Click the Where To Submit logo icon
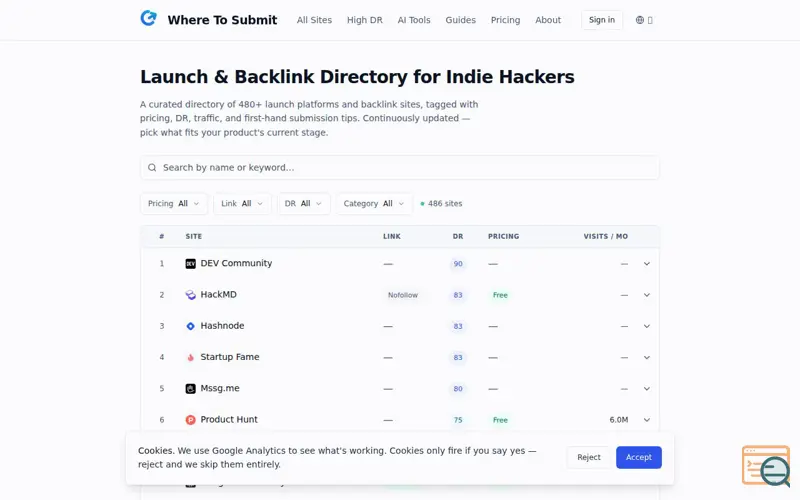Viewport: 800px width, 500px height. (148, 18)
